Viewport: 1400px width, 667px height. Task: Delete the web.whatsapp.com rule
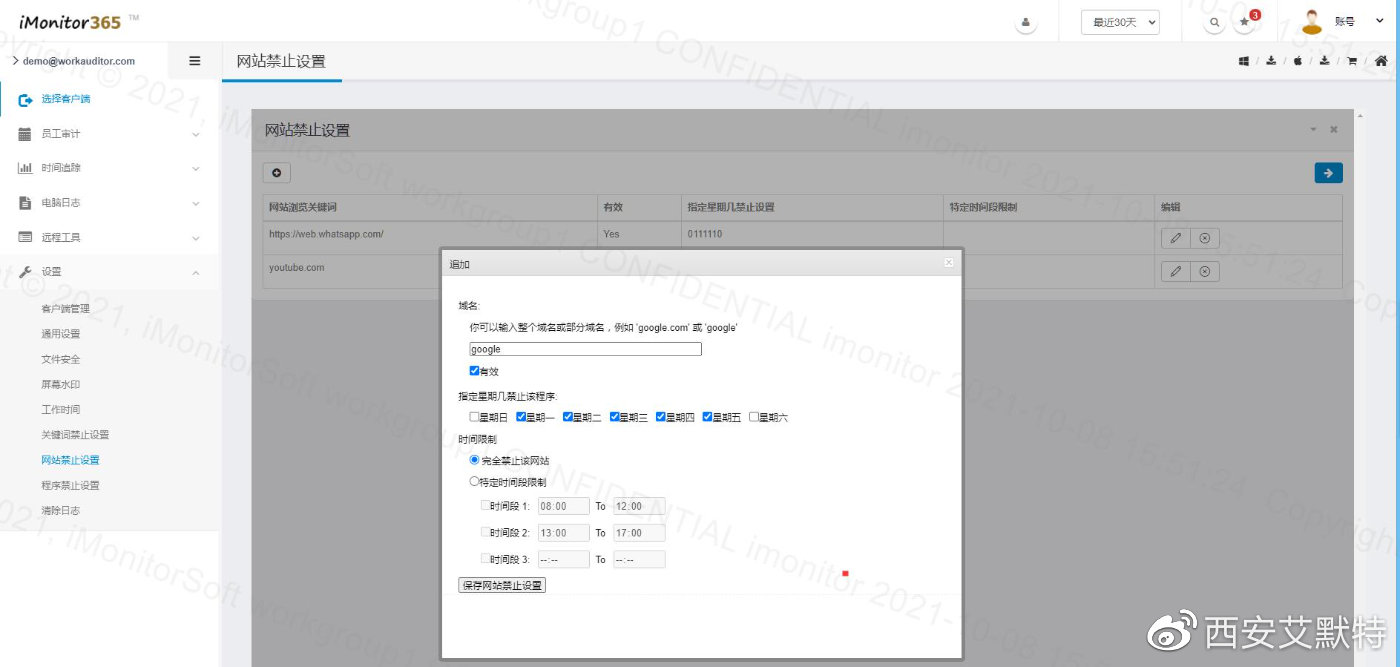pyautogui.click(x=1204, y=237)
